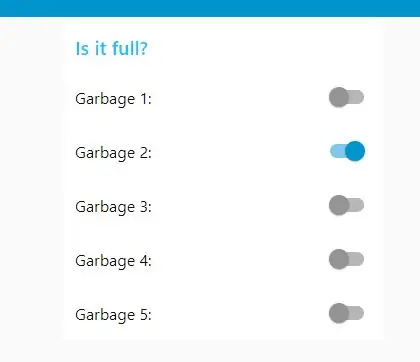Turn off the Garbage 2 switch
Viewport: 420px width, 362px height.
coord(347,151)
